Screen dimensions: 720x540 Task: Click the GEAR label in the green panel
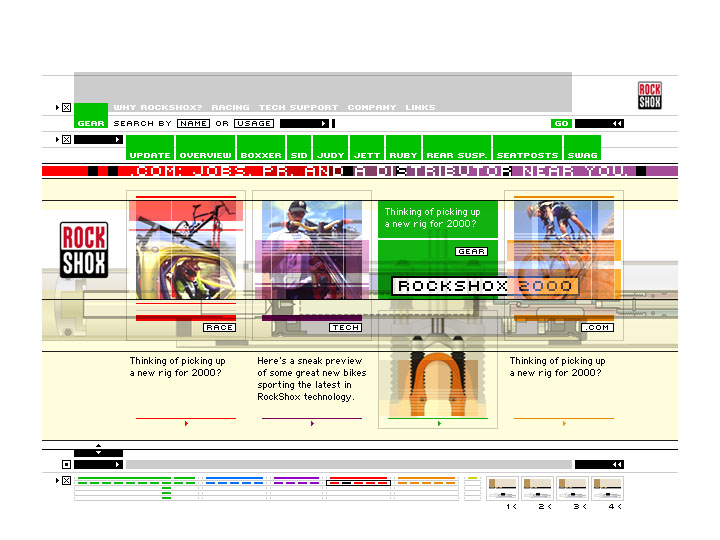pos(472,252)
